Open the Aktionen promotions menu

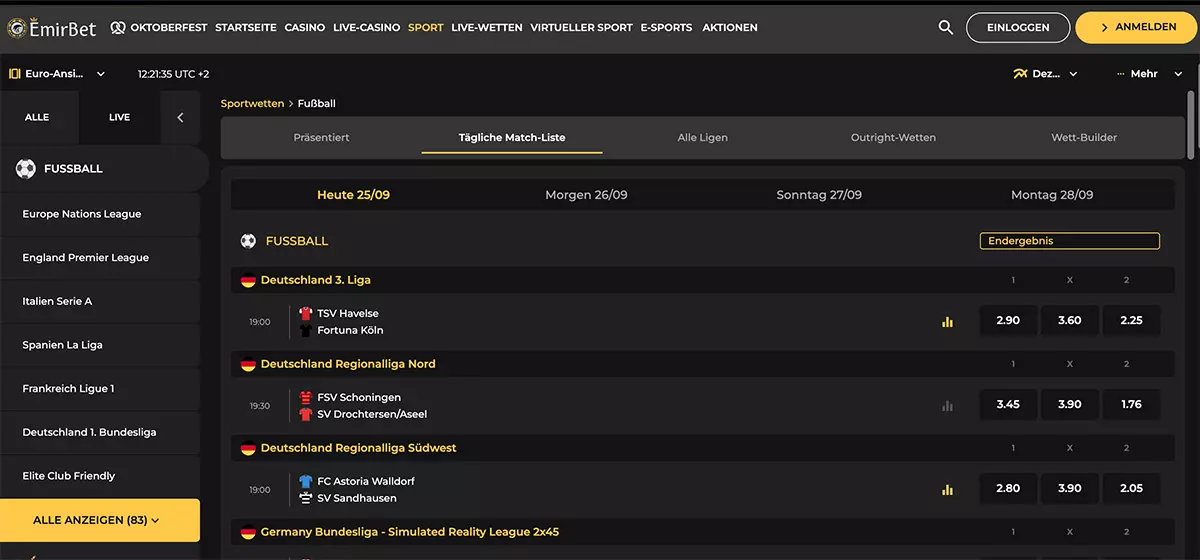pos(730,28)
